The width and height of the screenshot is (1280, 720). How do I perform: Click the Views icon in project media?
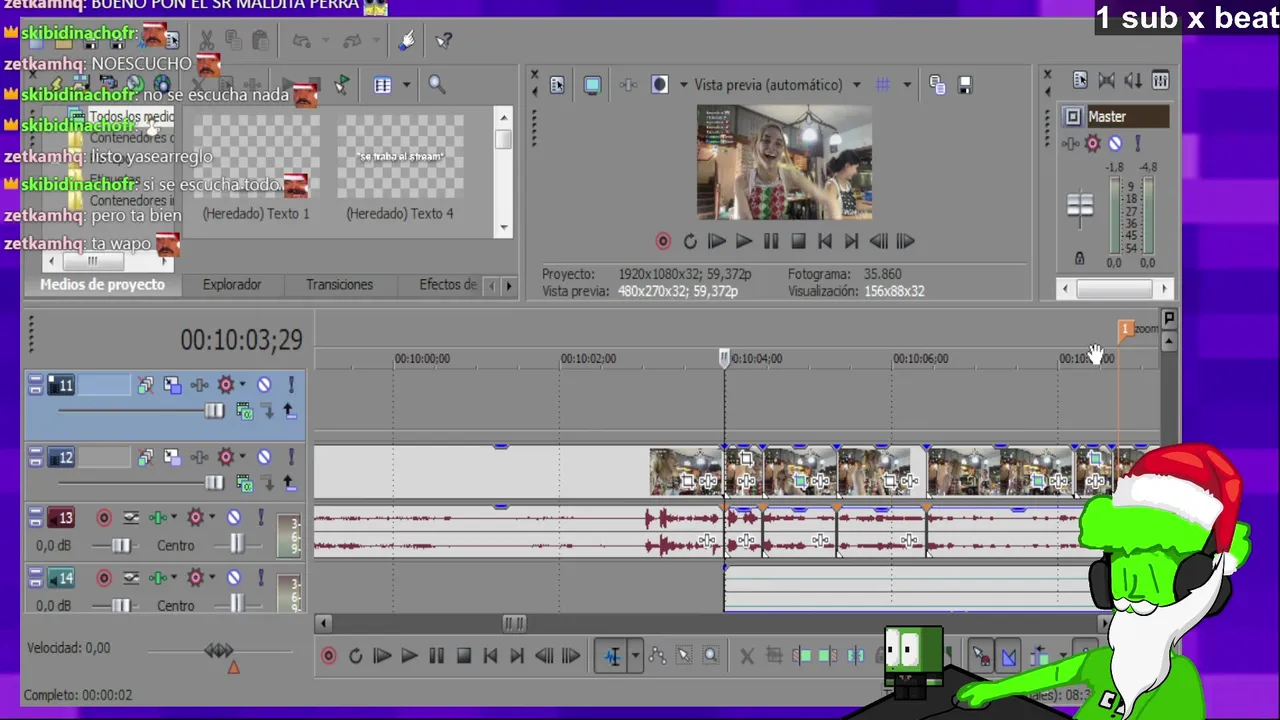tap(382, 85)
